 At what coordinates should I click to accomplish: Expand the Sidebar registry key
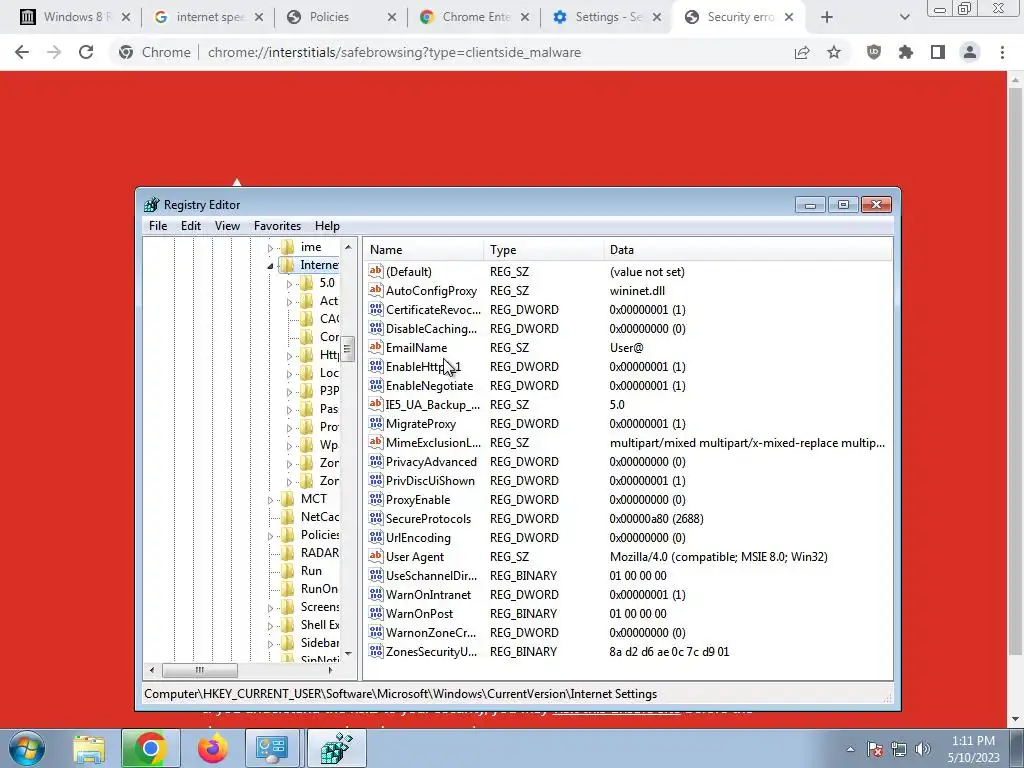tap(270, 644)
